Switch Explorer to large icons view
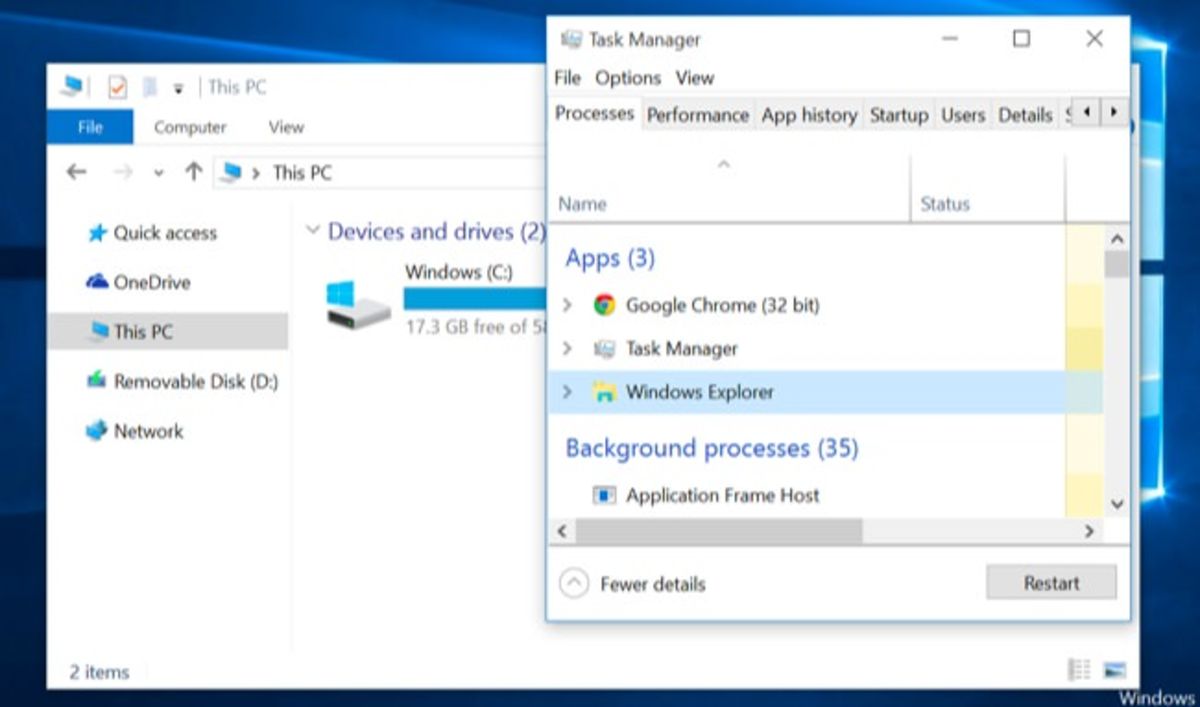Screen dimensions: 1200x707 pos(1114,670)
